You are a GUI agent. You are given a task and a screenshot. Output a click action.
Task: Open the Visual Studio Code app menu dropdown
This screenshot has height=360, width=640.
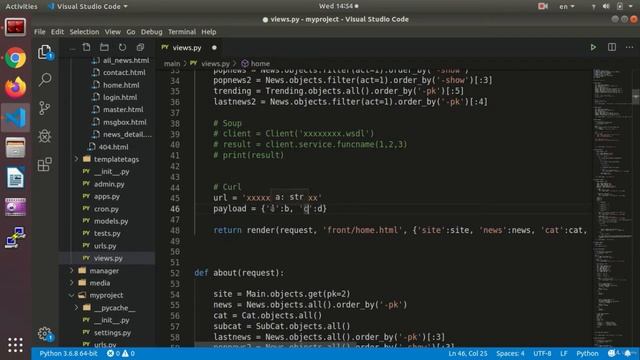coord(88,6)
